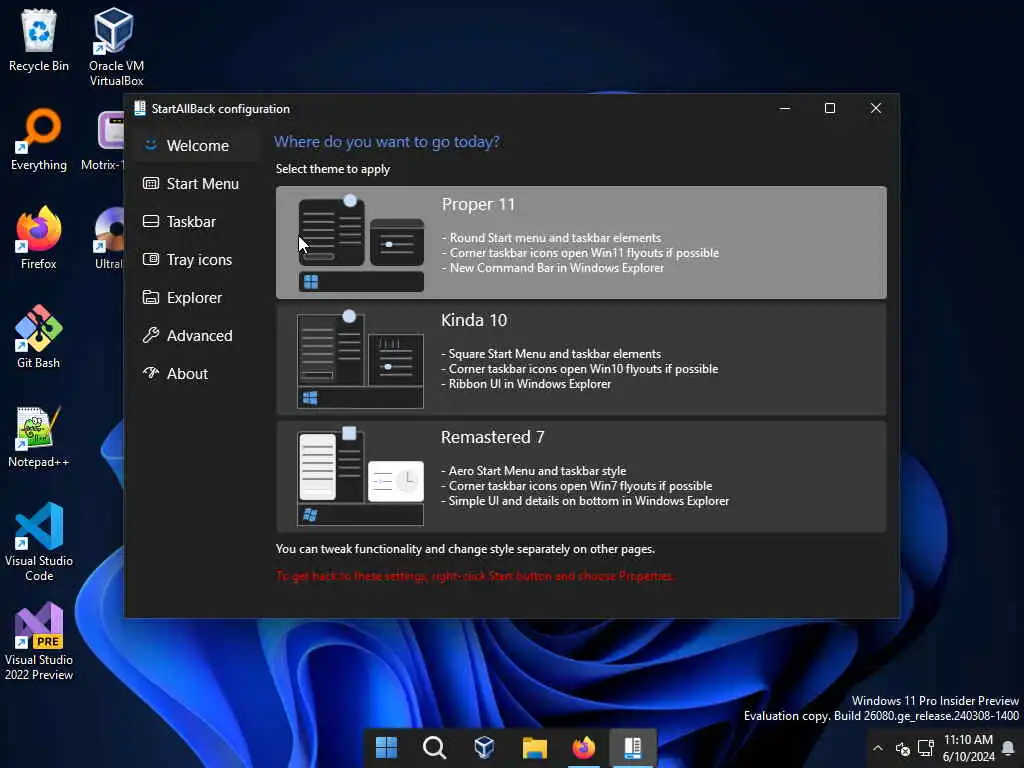Viewport: 1024px width, 768px height.
Task: Select the Firefox desktop shortcut
Action: pos(39,238)
